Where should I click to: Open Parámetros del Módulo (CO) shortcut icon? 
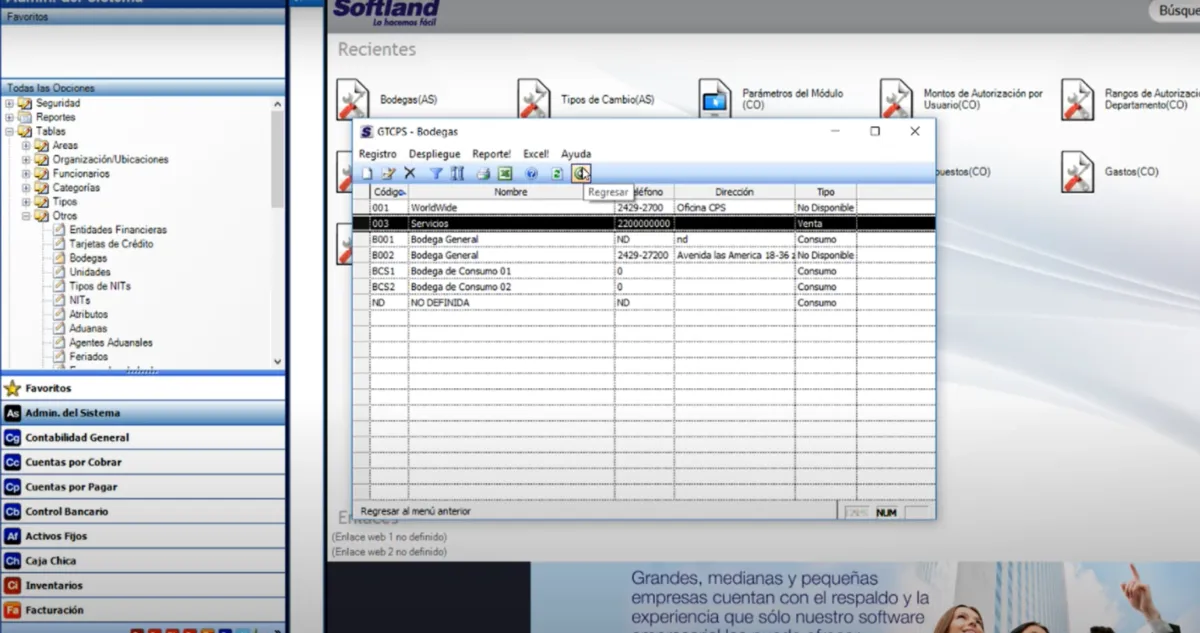[x=715, y=99]
